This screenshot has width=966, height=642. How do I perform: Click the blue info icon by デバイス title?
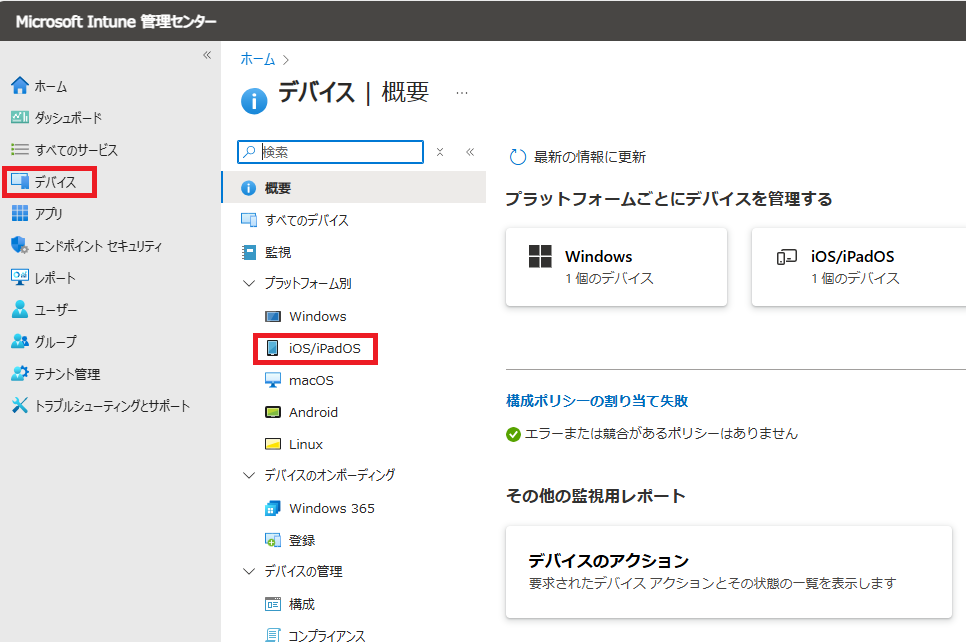(x=254, y=101)
